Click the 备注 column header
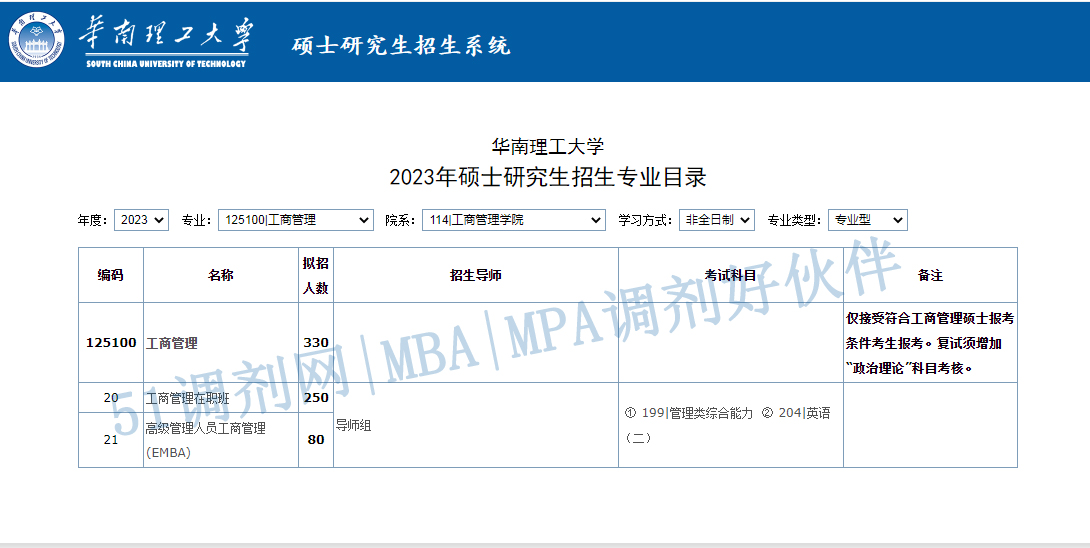This screenshot has width=1090, height=548. click(x=930, y=275)
